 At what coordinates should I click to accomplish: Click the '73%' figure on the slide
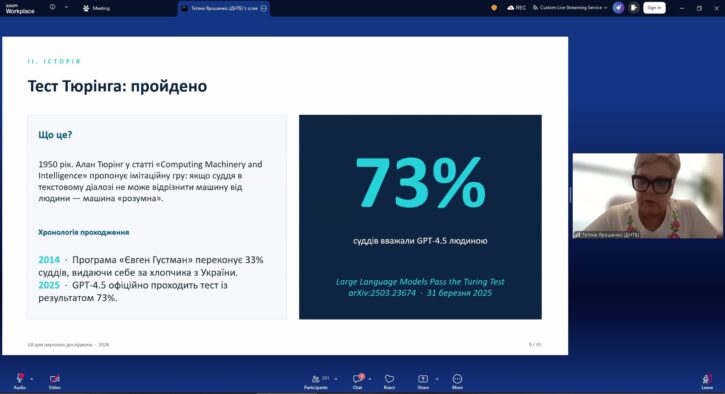(x=420, y=182)
